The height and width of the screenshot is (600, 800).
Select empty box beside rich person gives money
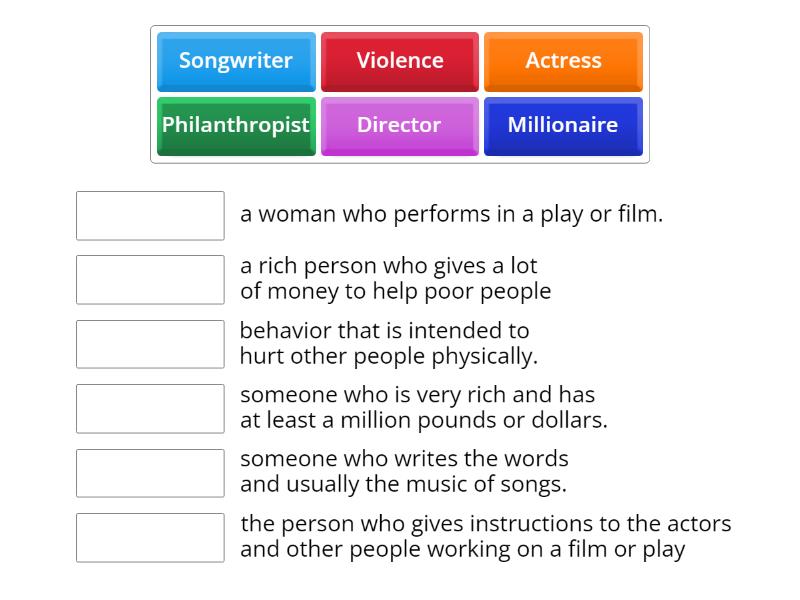150,280
